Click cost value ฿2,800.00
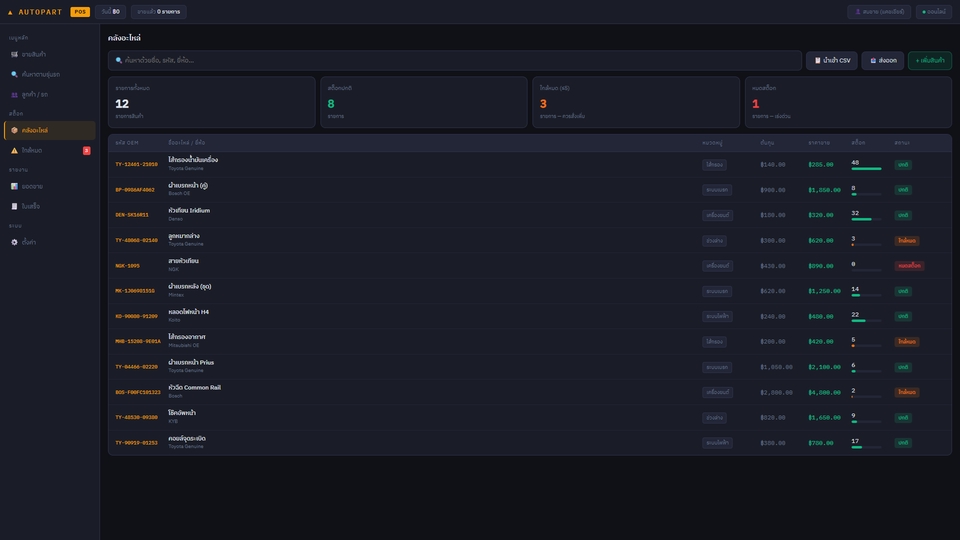 [776, 392]
